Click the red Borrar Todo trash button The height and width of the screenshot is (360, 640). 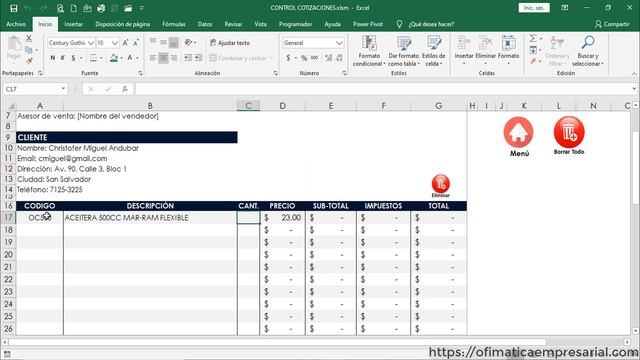tap(569, 136)
